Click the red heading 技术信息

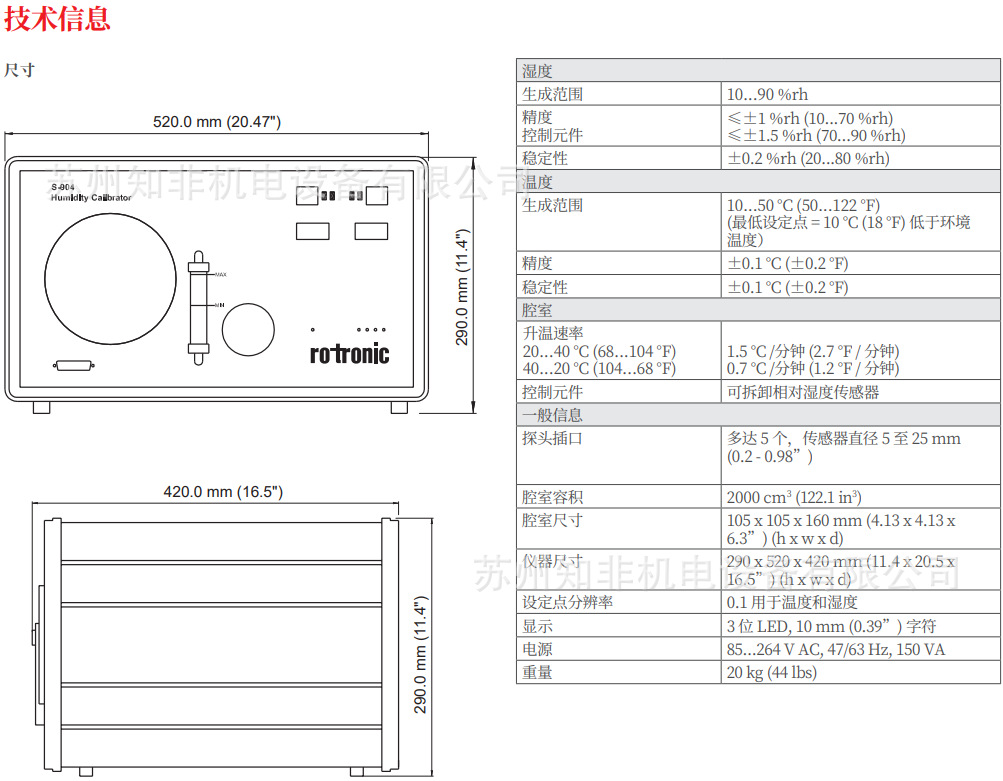pos(57,17)
